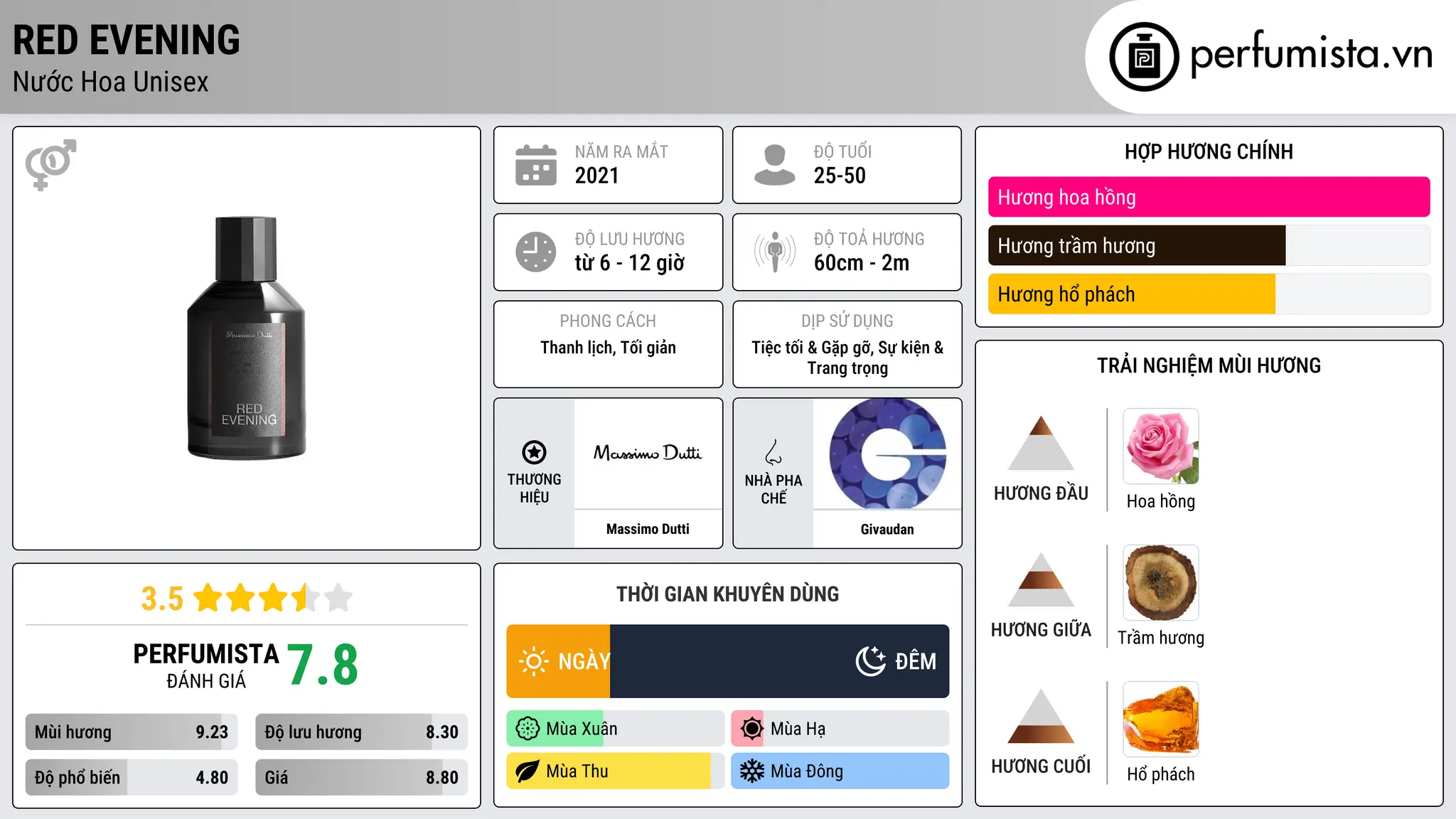
Task: Click the Thanh lịch, Tối giản style text
Action: click(608, 348)
